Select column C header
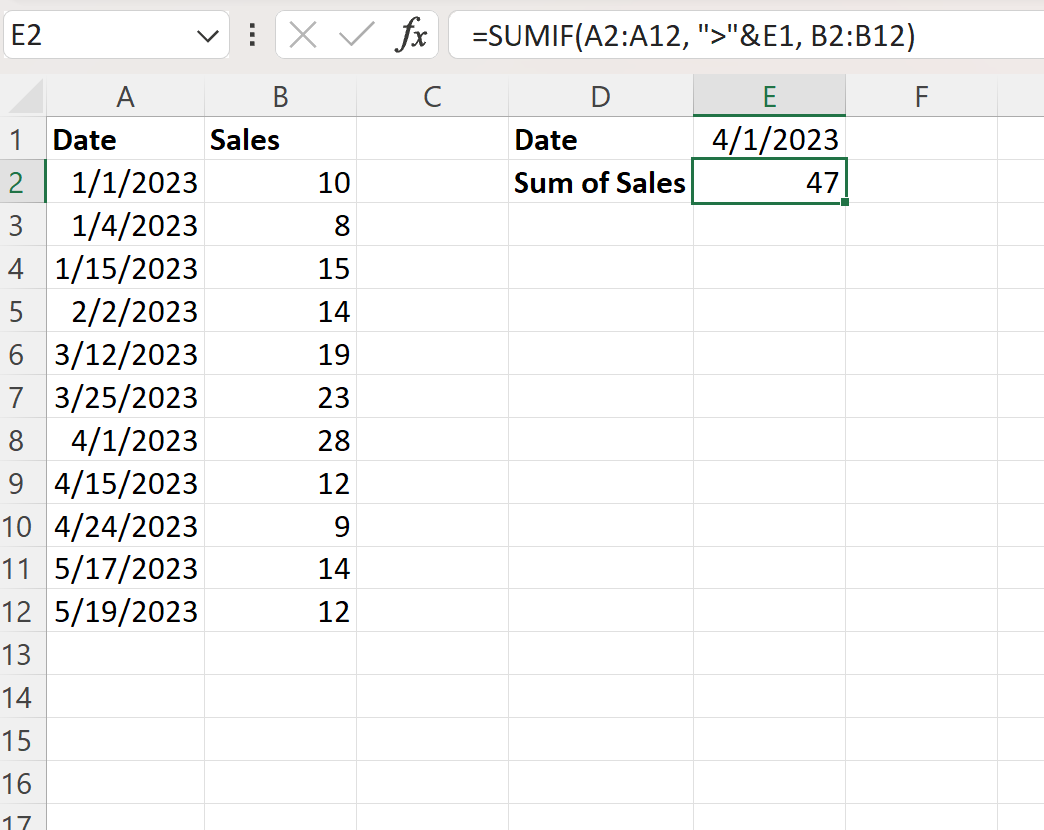Viewport: 1044px width, 830px height. (x=432, y=97)
